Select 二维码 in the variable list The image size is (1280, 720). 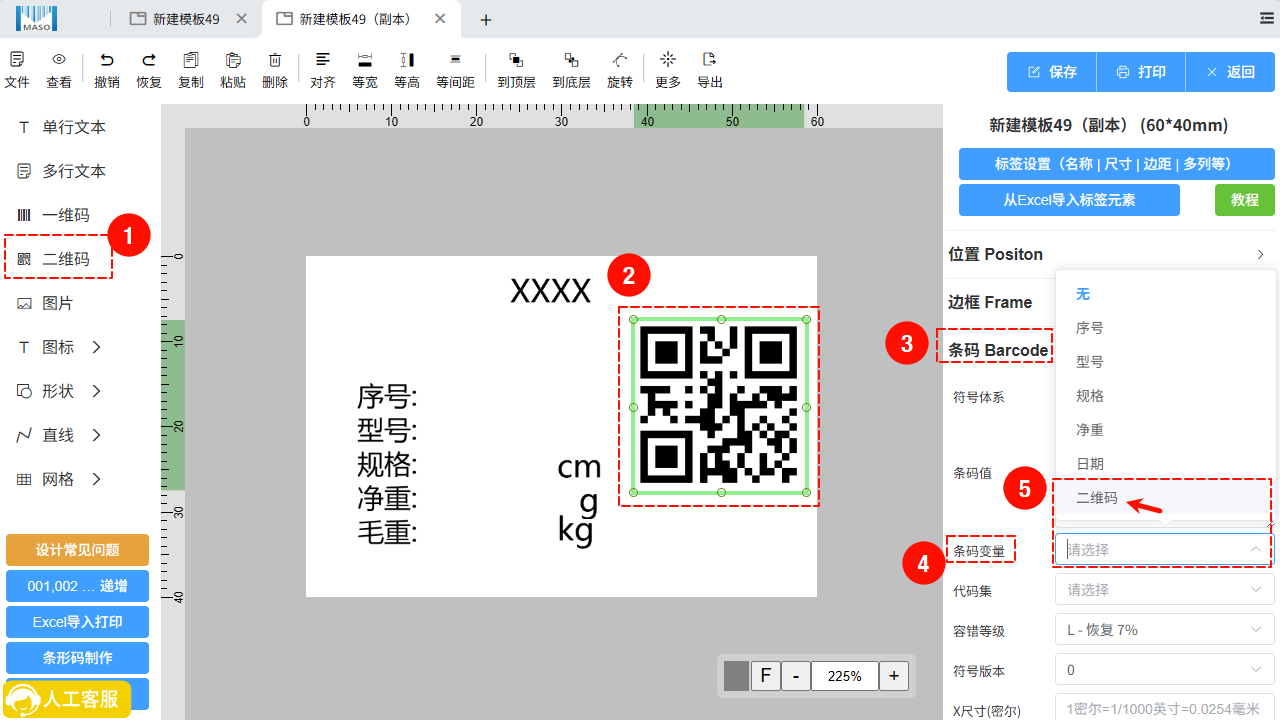coord(1166,498)
